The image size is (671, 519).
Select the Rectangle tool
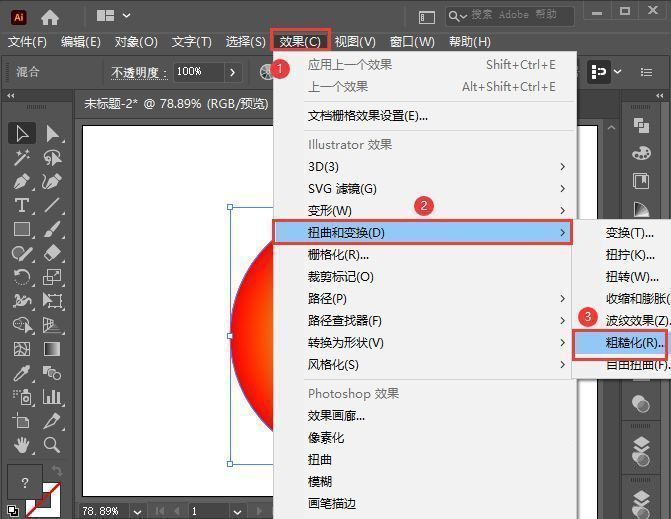tap(22, 229)
